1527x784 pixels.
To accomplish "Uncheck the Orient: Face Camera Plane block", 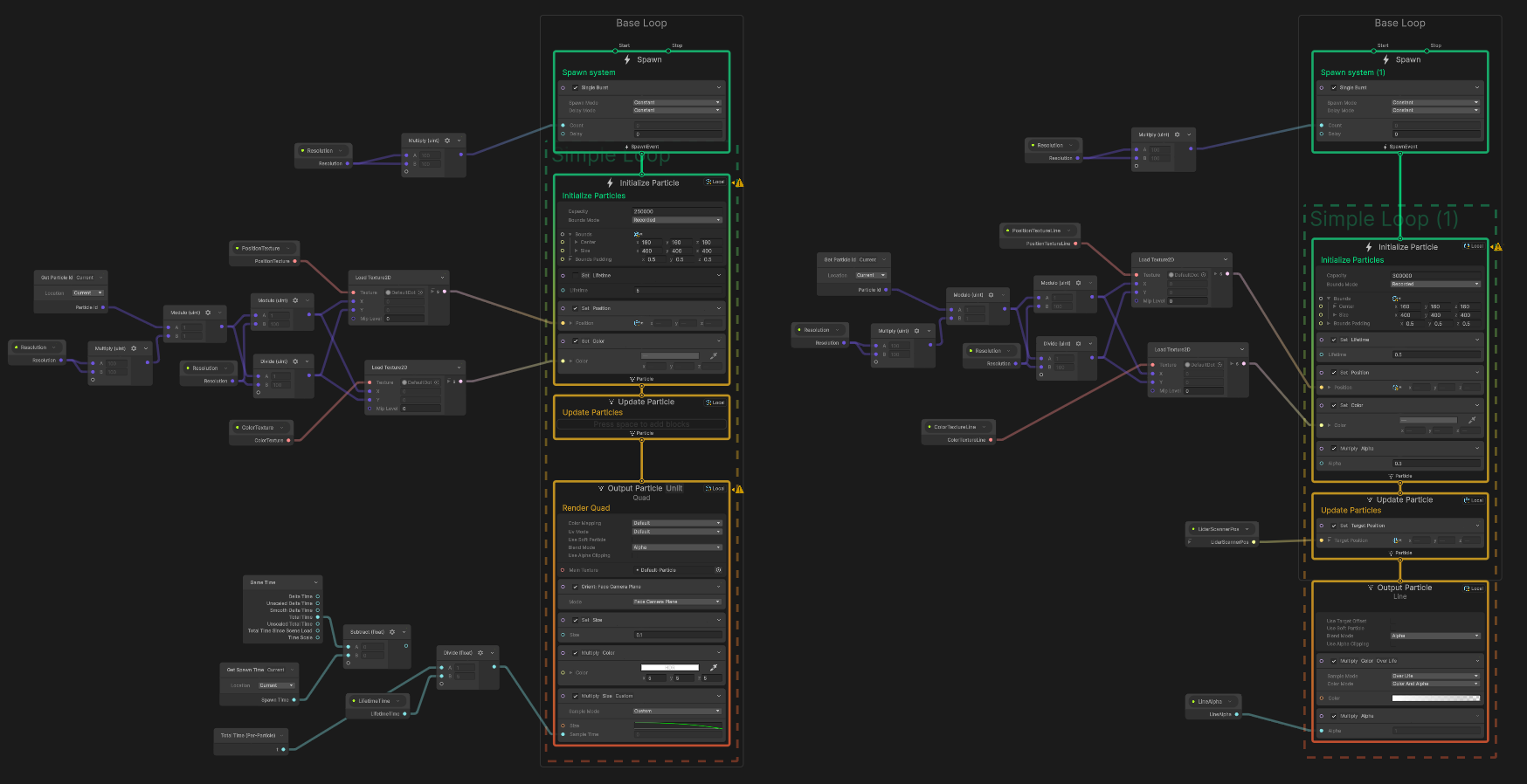I will [575, 587].
